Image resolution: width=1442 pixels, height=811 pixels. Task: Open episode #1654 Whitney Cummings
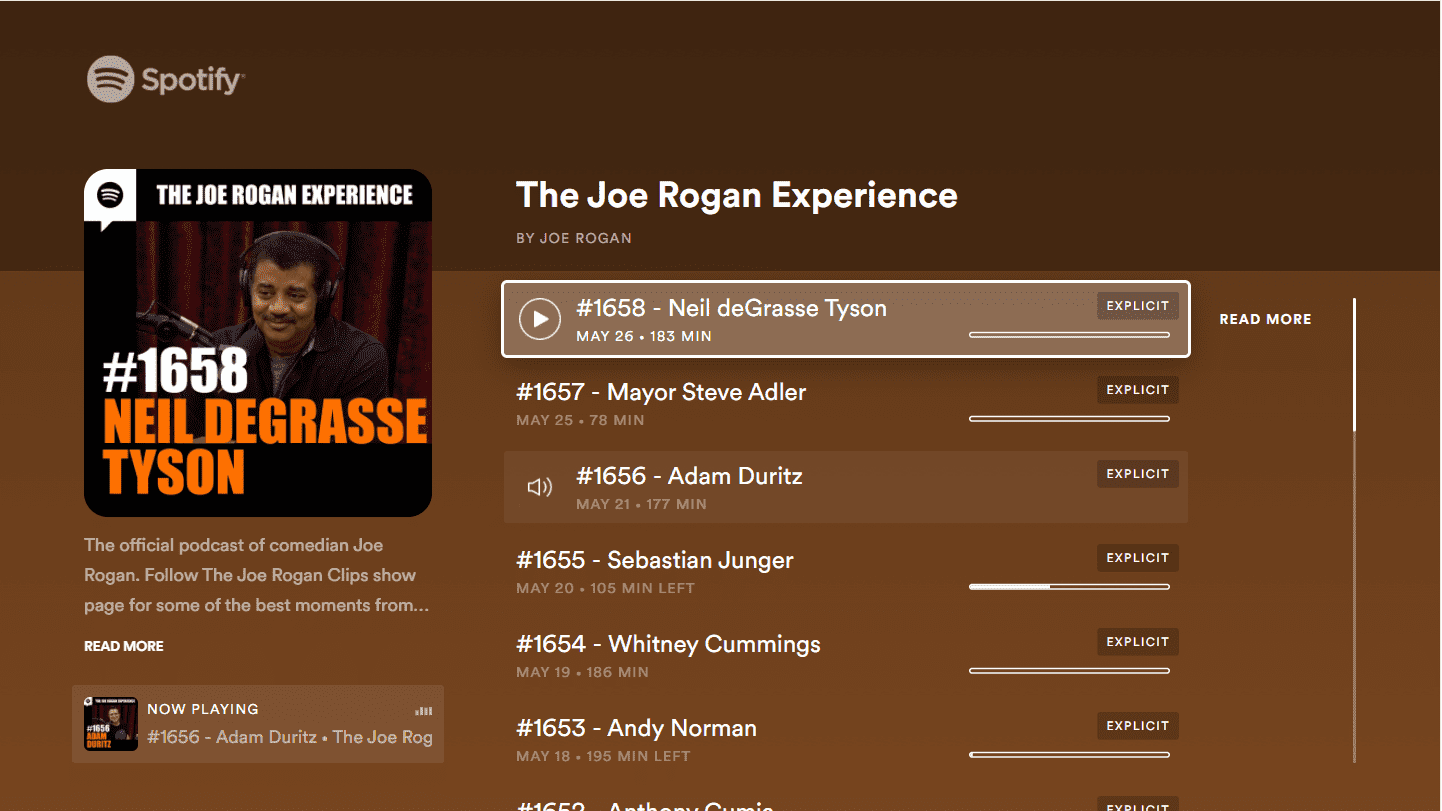click(668, 644)
